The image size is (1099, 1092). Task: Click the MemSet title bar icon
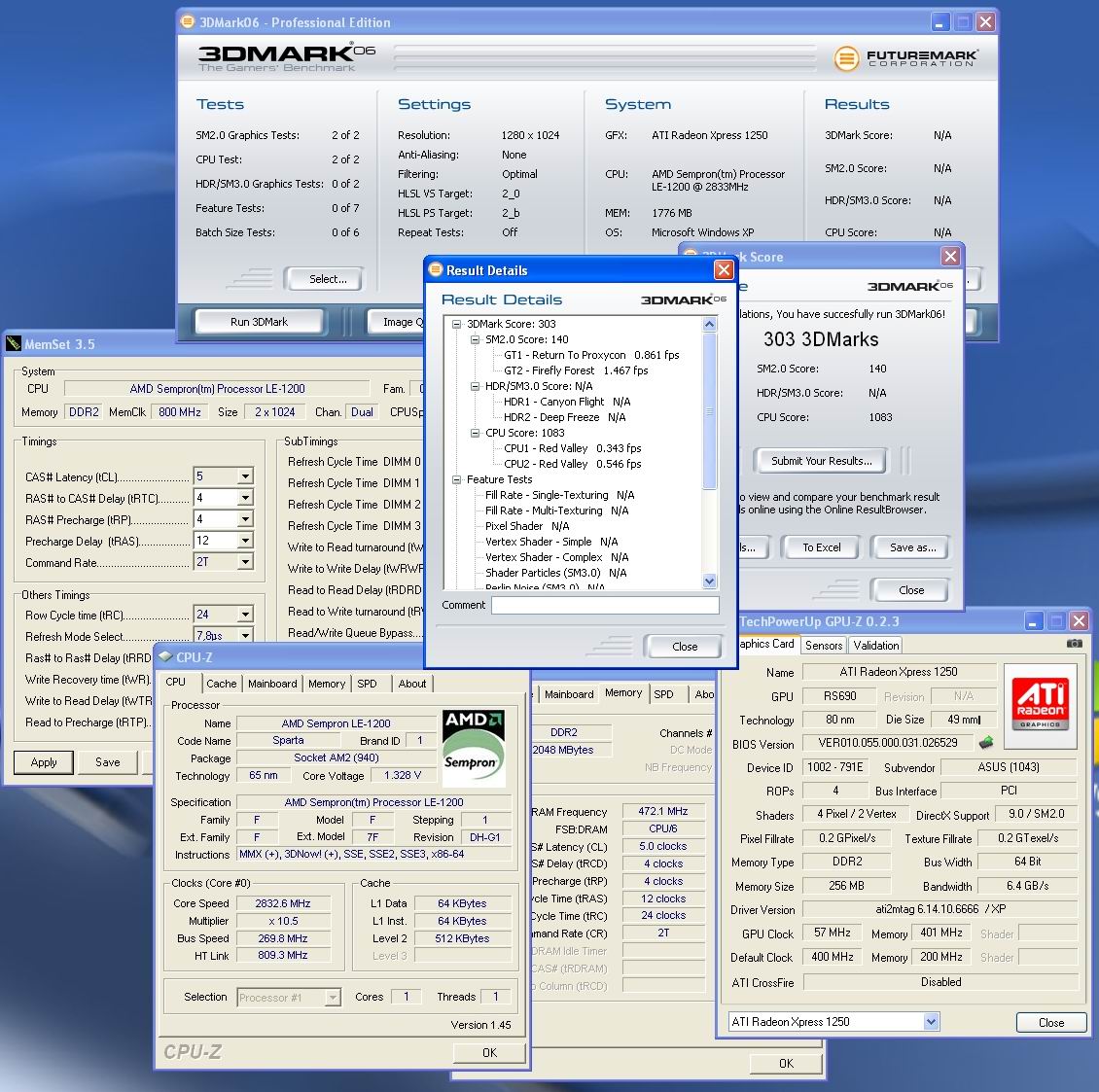tap(14, 343)
